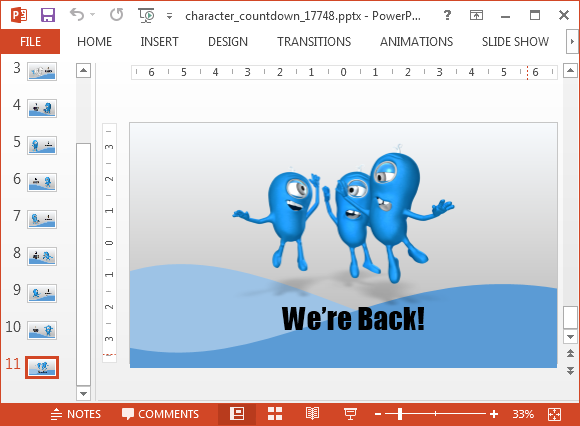Open the undo history dropdown arrow
The image size is (580, 426).
(92, 15)
